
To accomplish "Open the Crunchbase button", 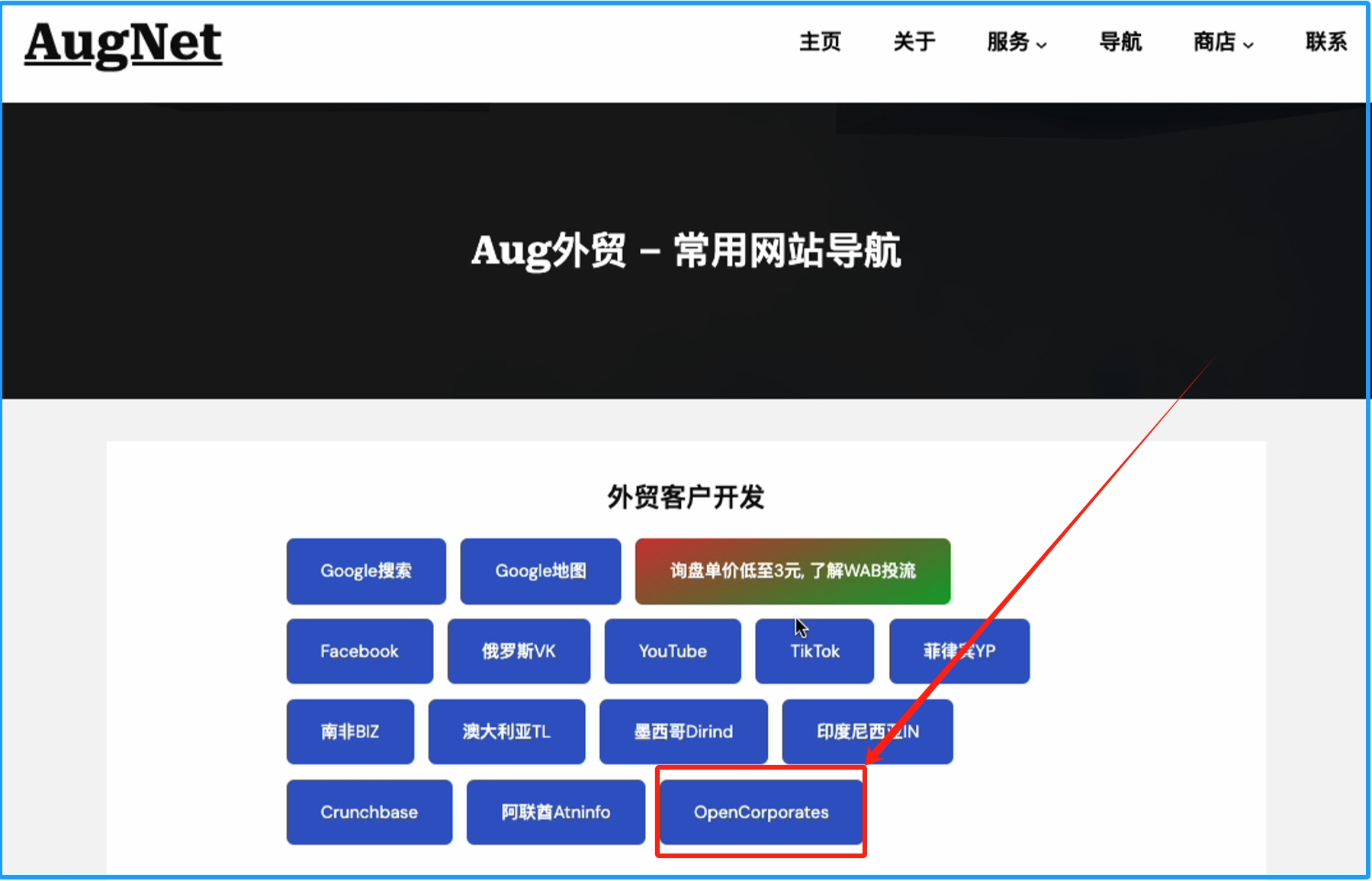I will (x=369, y=812).
